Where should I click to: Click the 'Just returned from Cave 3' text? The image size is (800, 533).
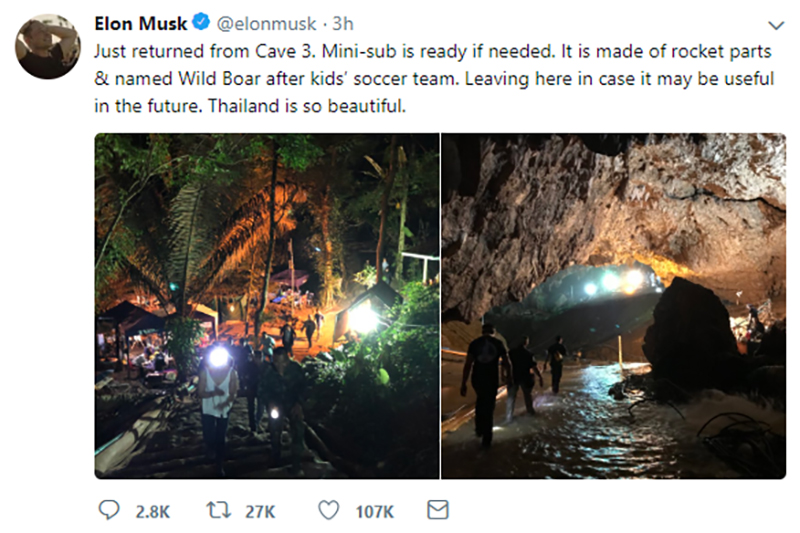(x=180, y=51)
